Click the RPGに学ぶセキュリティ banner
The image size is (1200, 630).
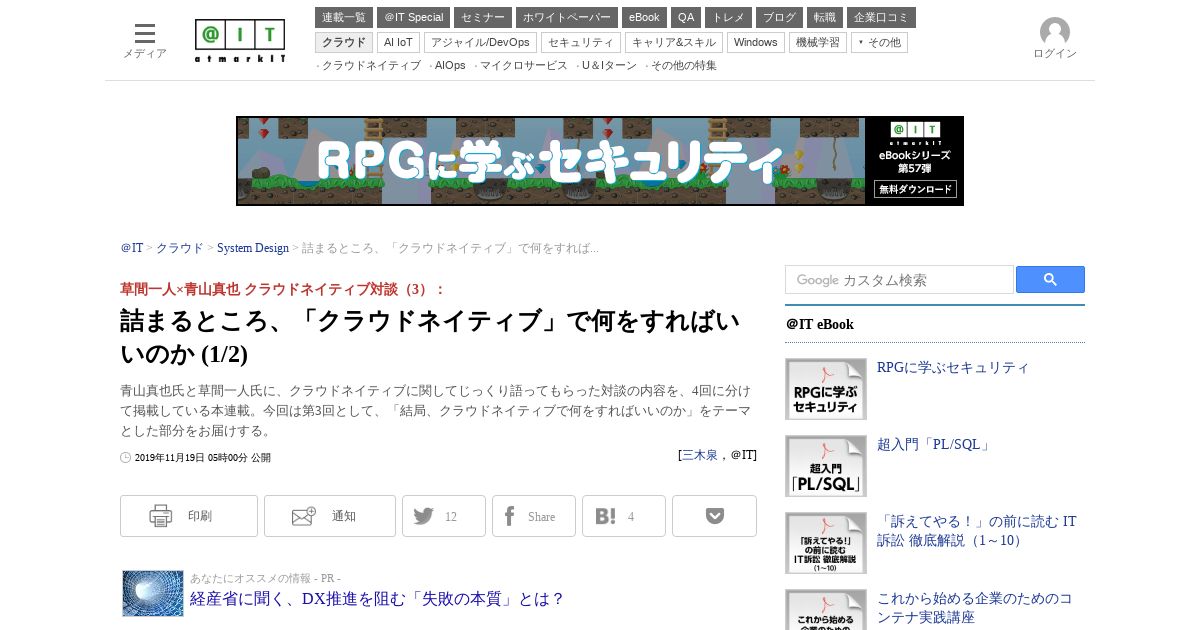pos(600,161)
